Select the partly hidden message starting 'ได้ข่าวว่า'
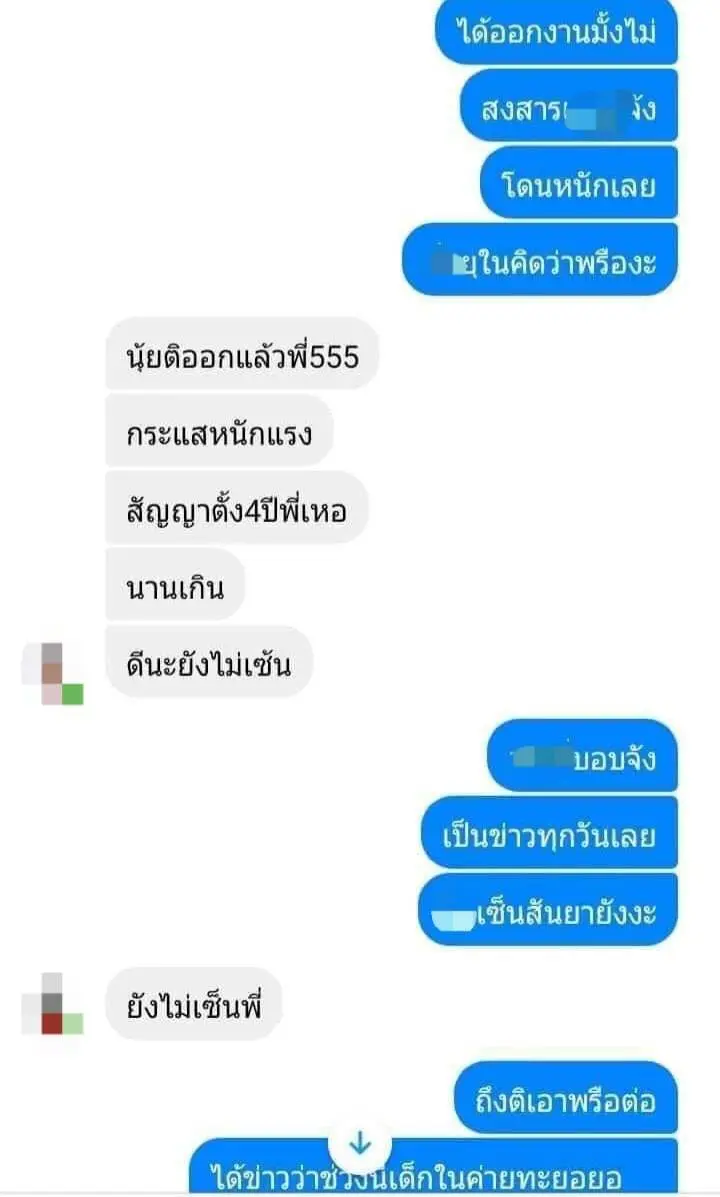Viewport: 720px width, 1197px height. [433, 1166]
